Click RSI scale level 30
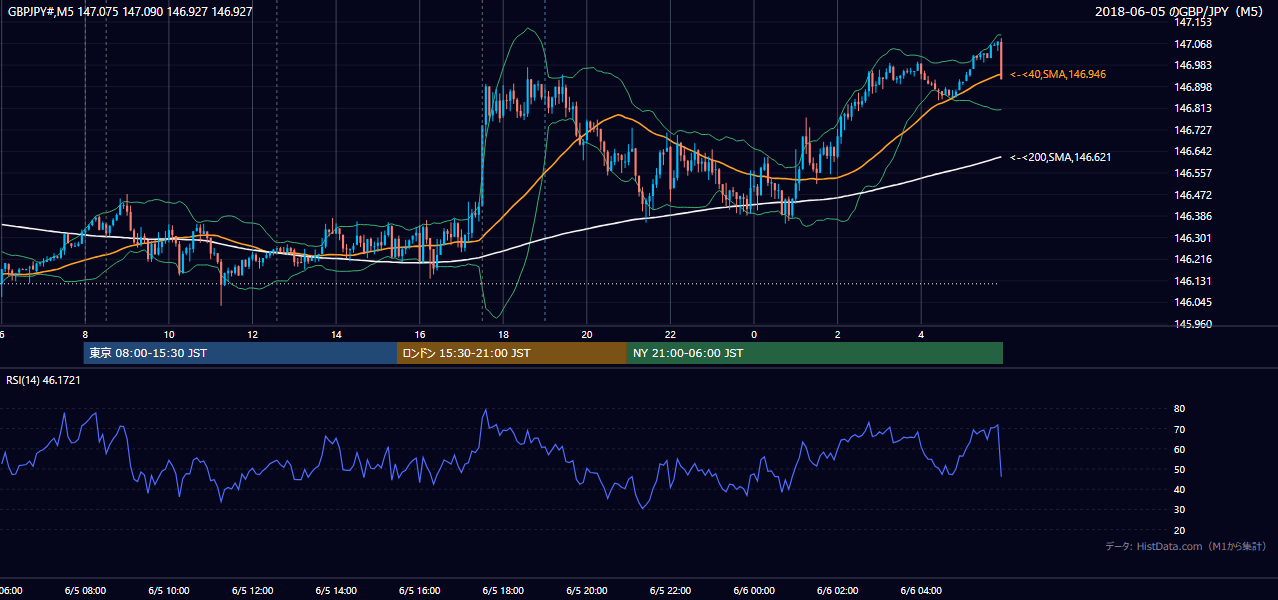This screenshot has width=1278, height=600. point(1179,510)
